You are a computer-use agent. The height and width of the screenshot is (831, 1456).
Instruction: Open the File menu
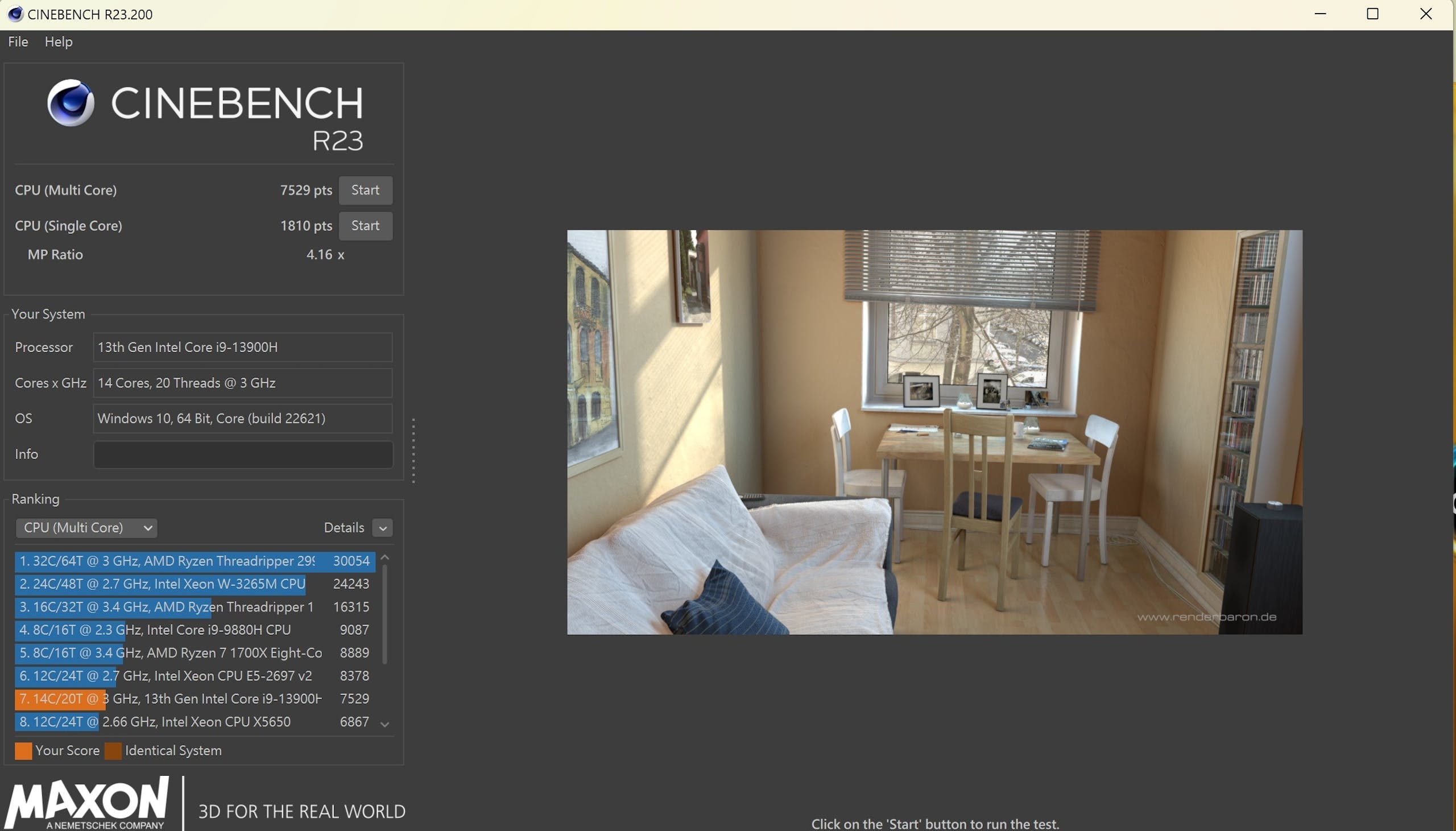(18, 42)
